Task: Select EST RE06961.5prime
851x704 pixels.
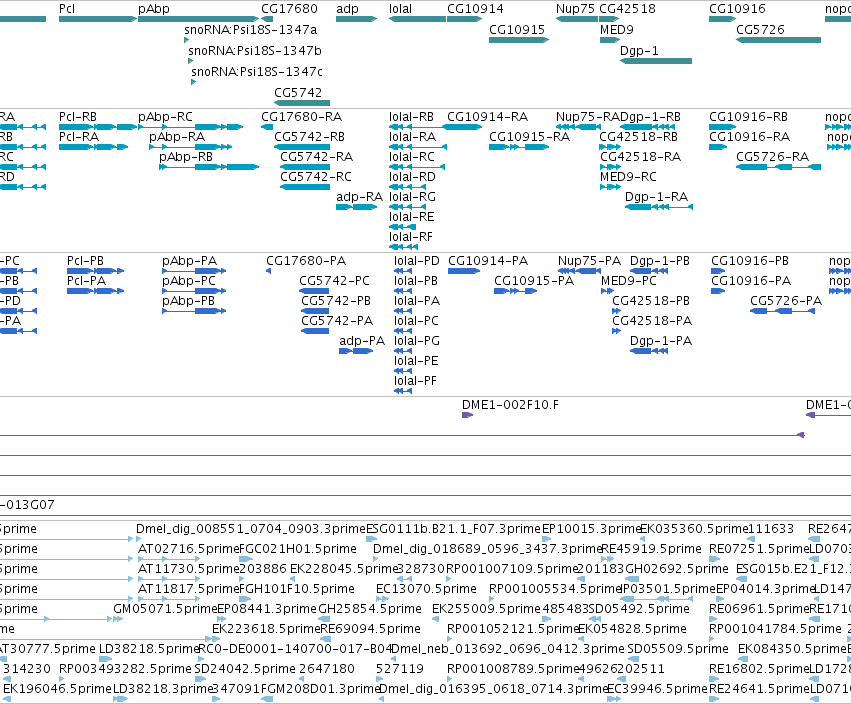Action: click(x=759, y=608)
